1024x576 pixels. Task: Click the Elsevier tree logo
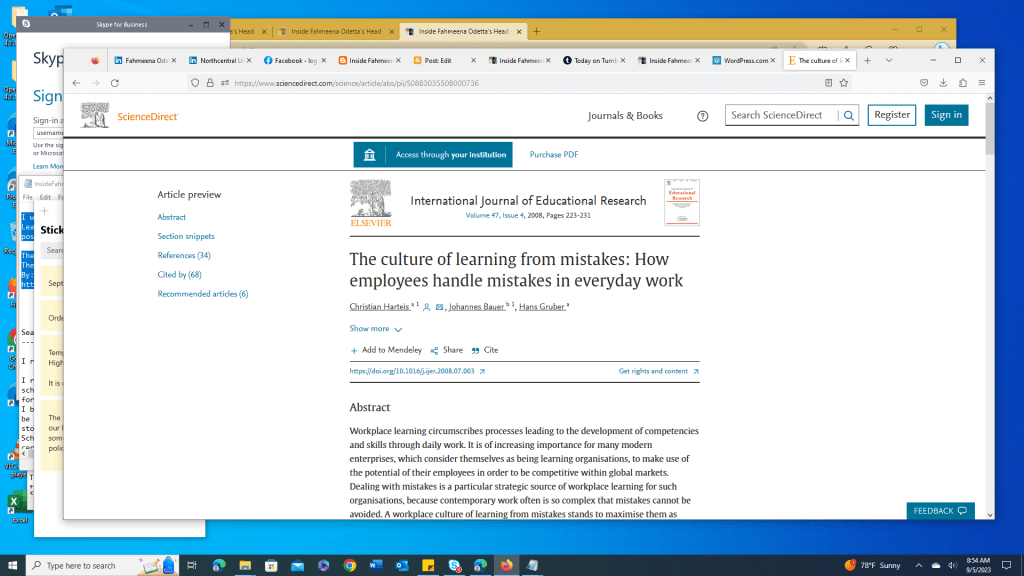[371, 202]
